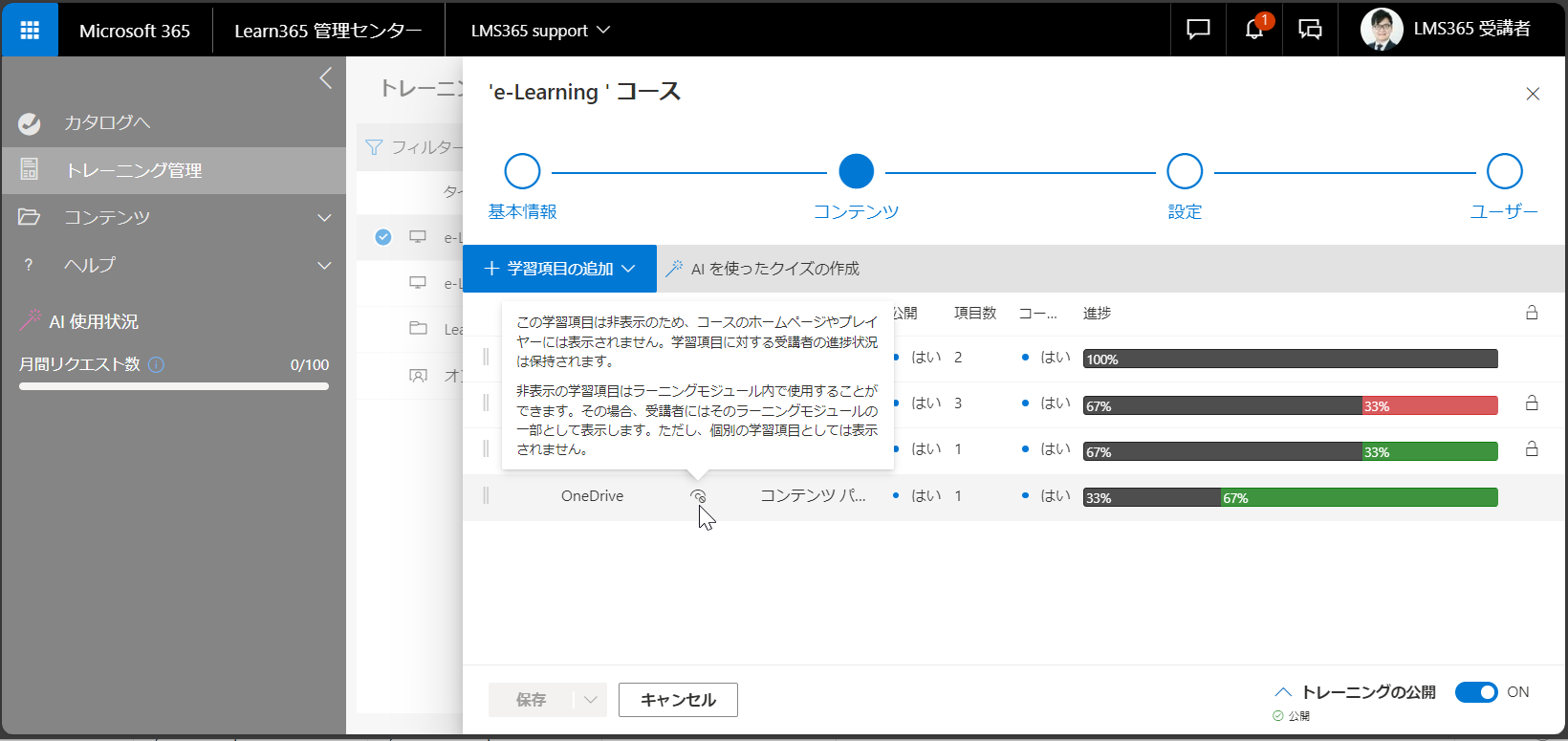This screenshot has width=1568, height=741.
Task: Toggle the トレーニングの公開 switch off
Action: click(x=1476, y=692)
